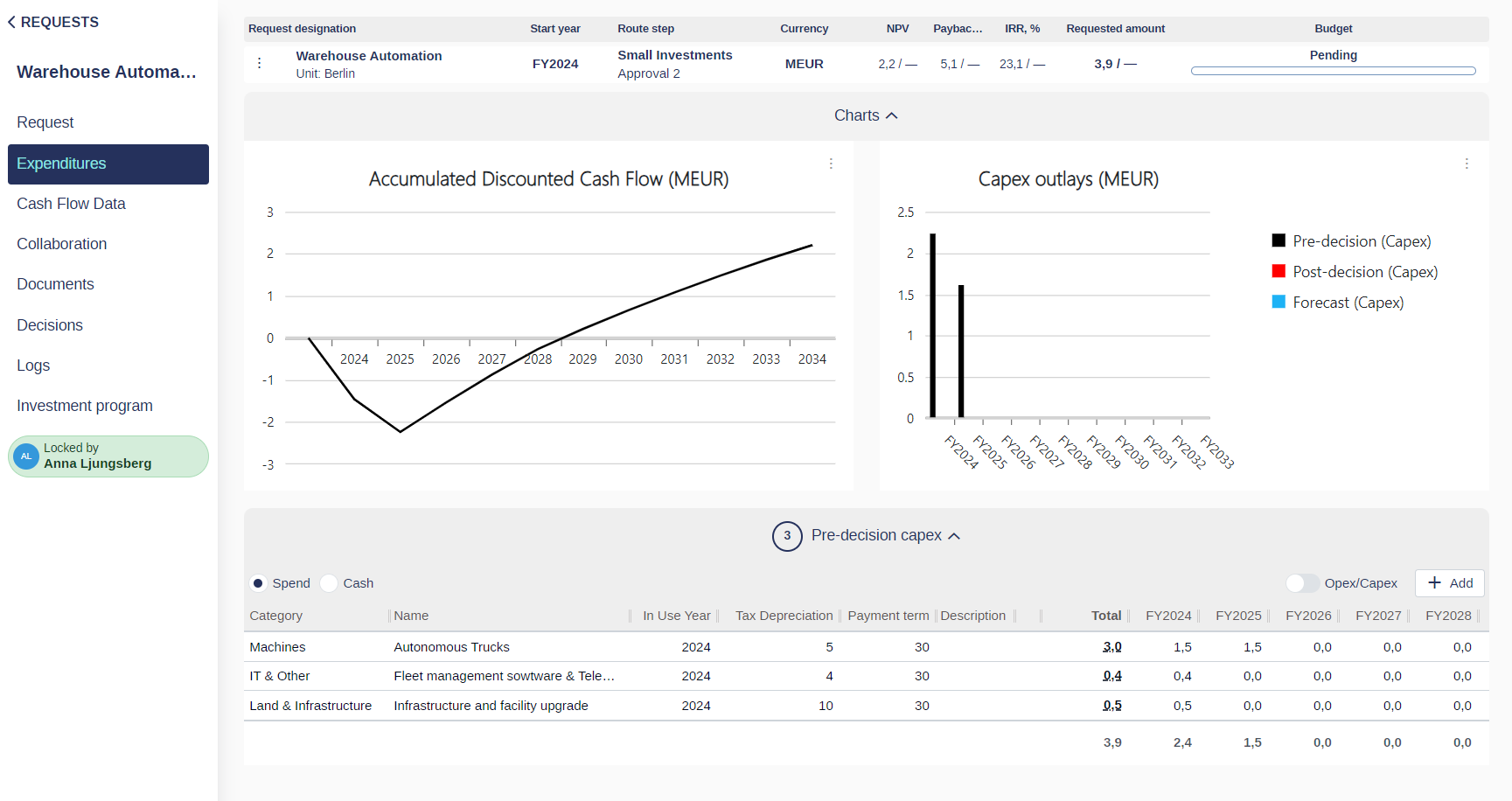Click the Description column header

973,616
